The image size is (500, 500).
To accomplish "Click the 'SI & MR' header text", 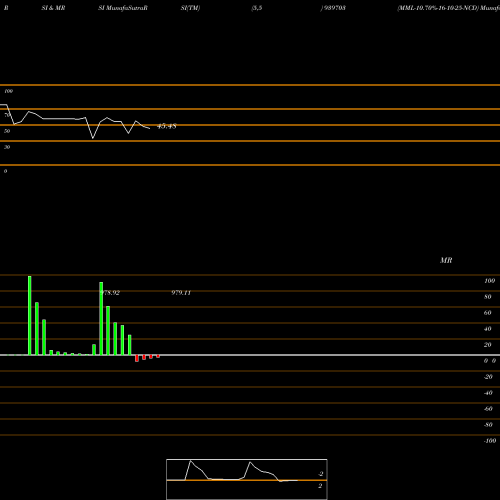I will pos(53,8).
